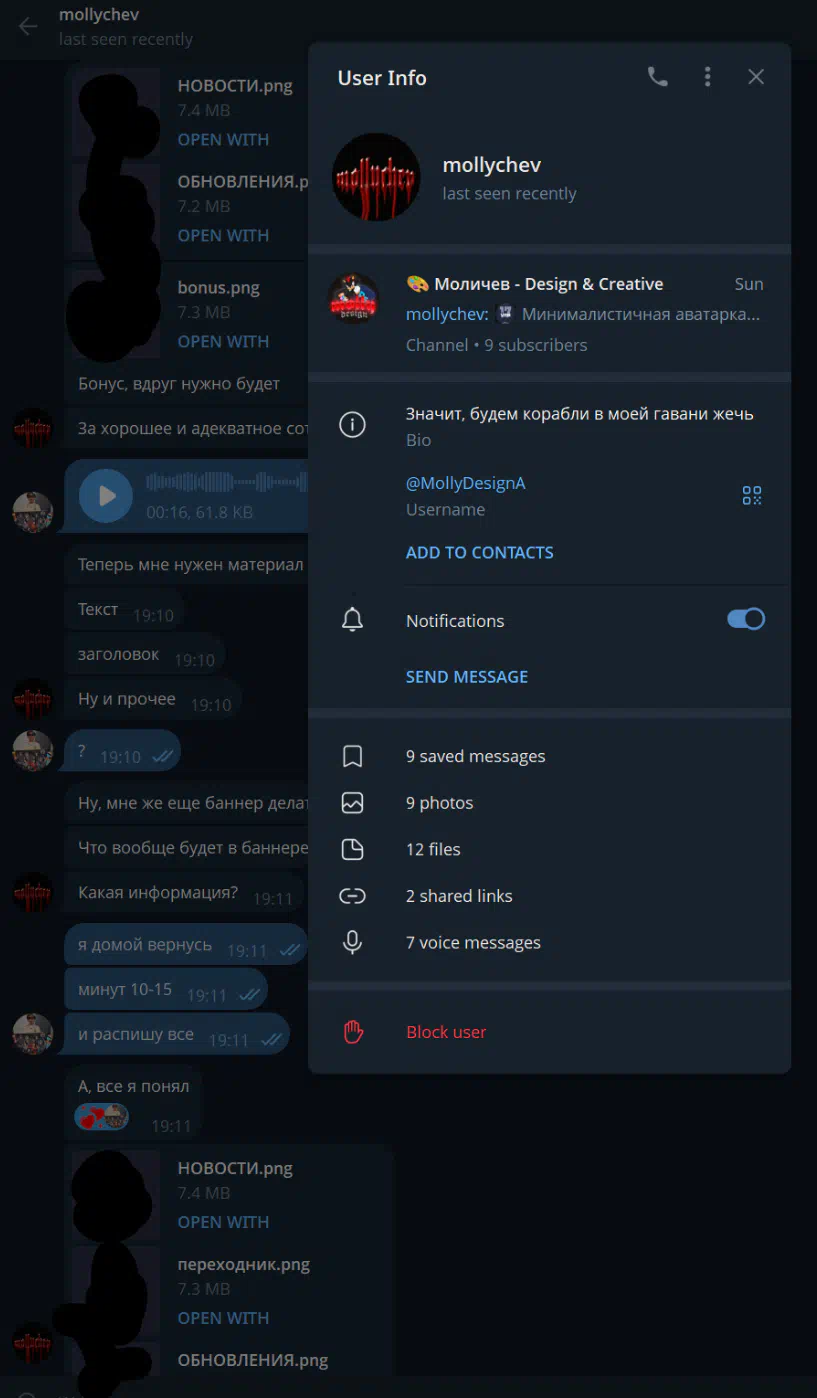Screen dimensions: 817x1398
Task: Toggle the Notifications switch off
Action: (x=746, y=619)
